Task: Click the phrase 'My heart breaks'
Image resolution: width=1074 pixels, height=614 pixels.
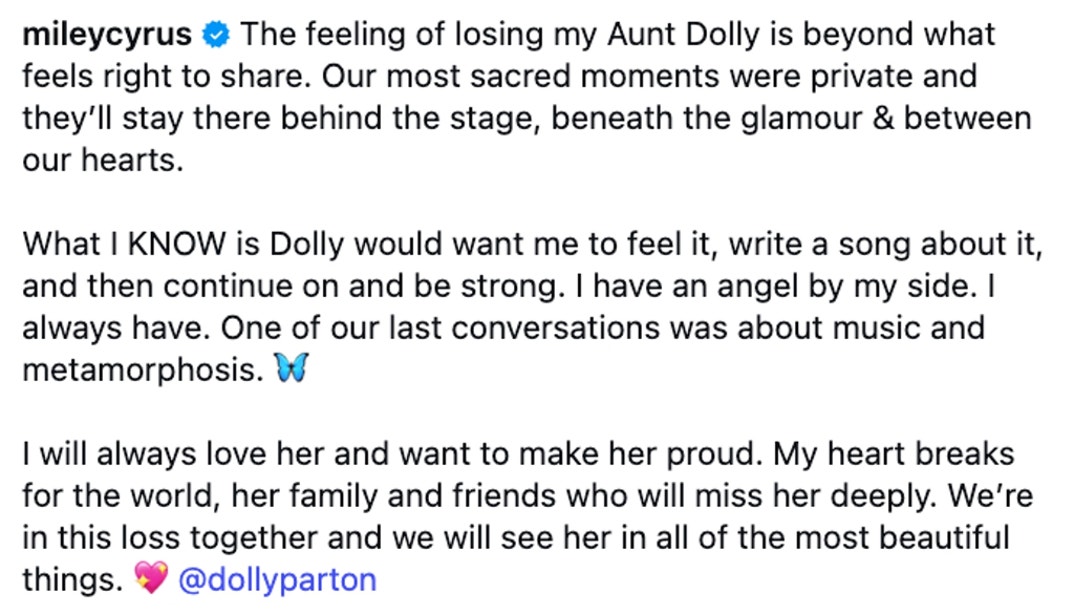Action: click(x=894, y=454)
